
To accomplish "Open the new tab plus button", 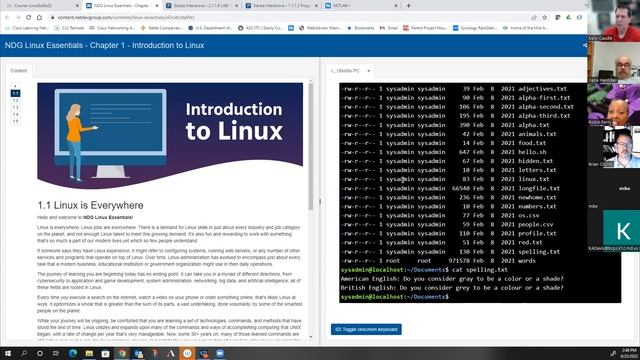I will [408, 6].
